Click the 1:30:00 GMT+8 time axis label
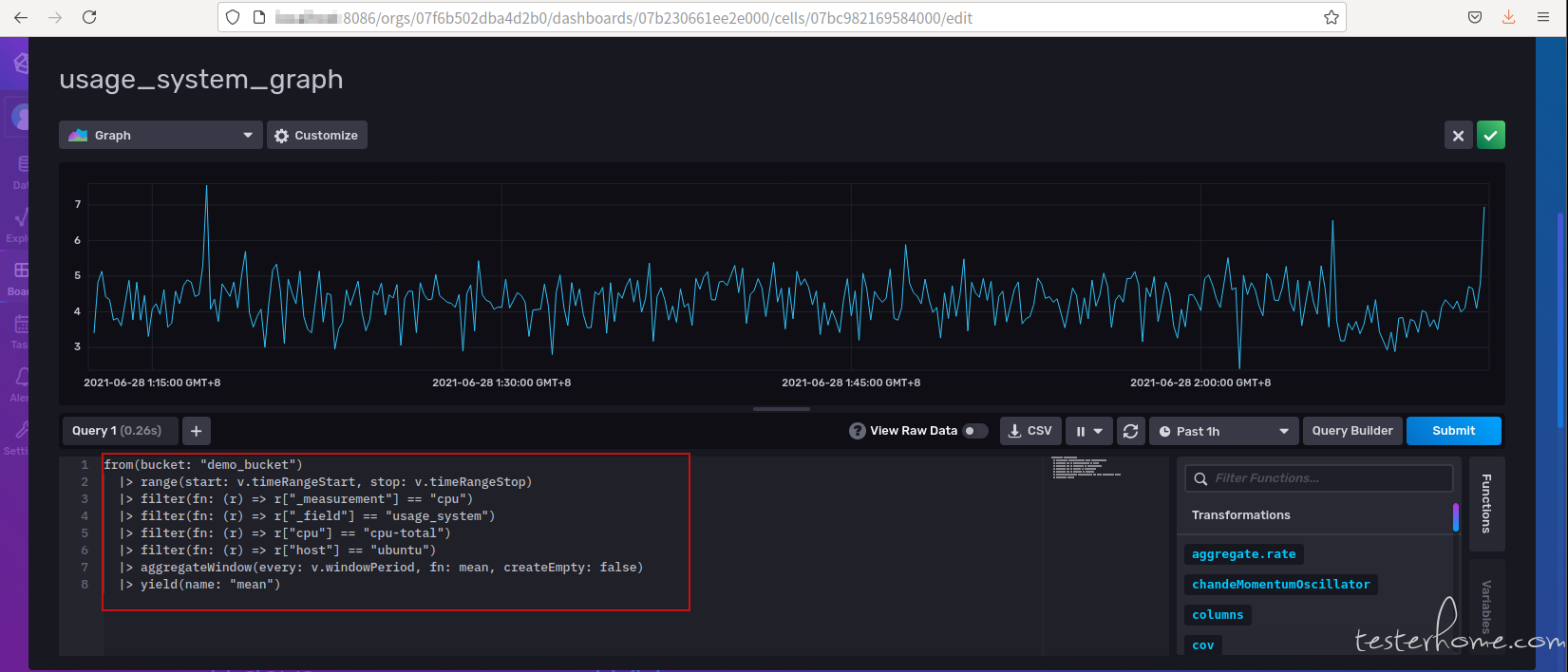 (501, 383)
